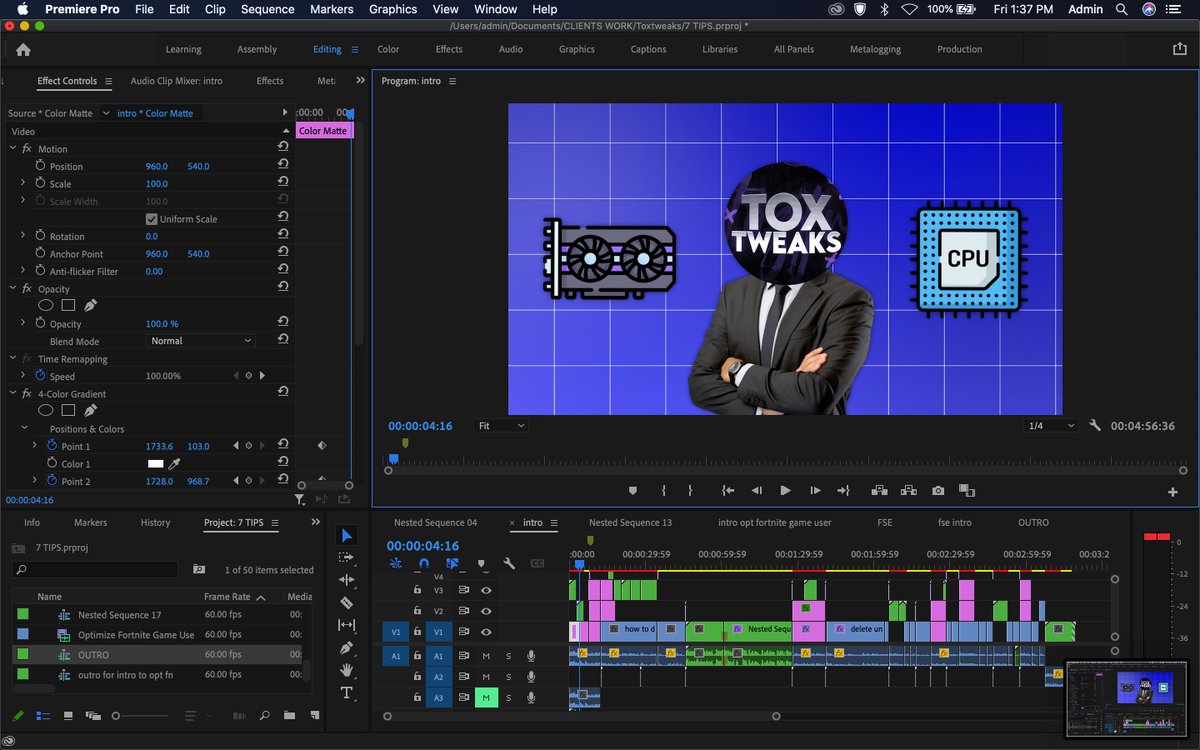This screenshot has width=1200, height=750.
Task: Toggle Uniform Scale checkbox
Action: 152,219
